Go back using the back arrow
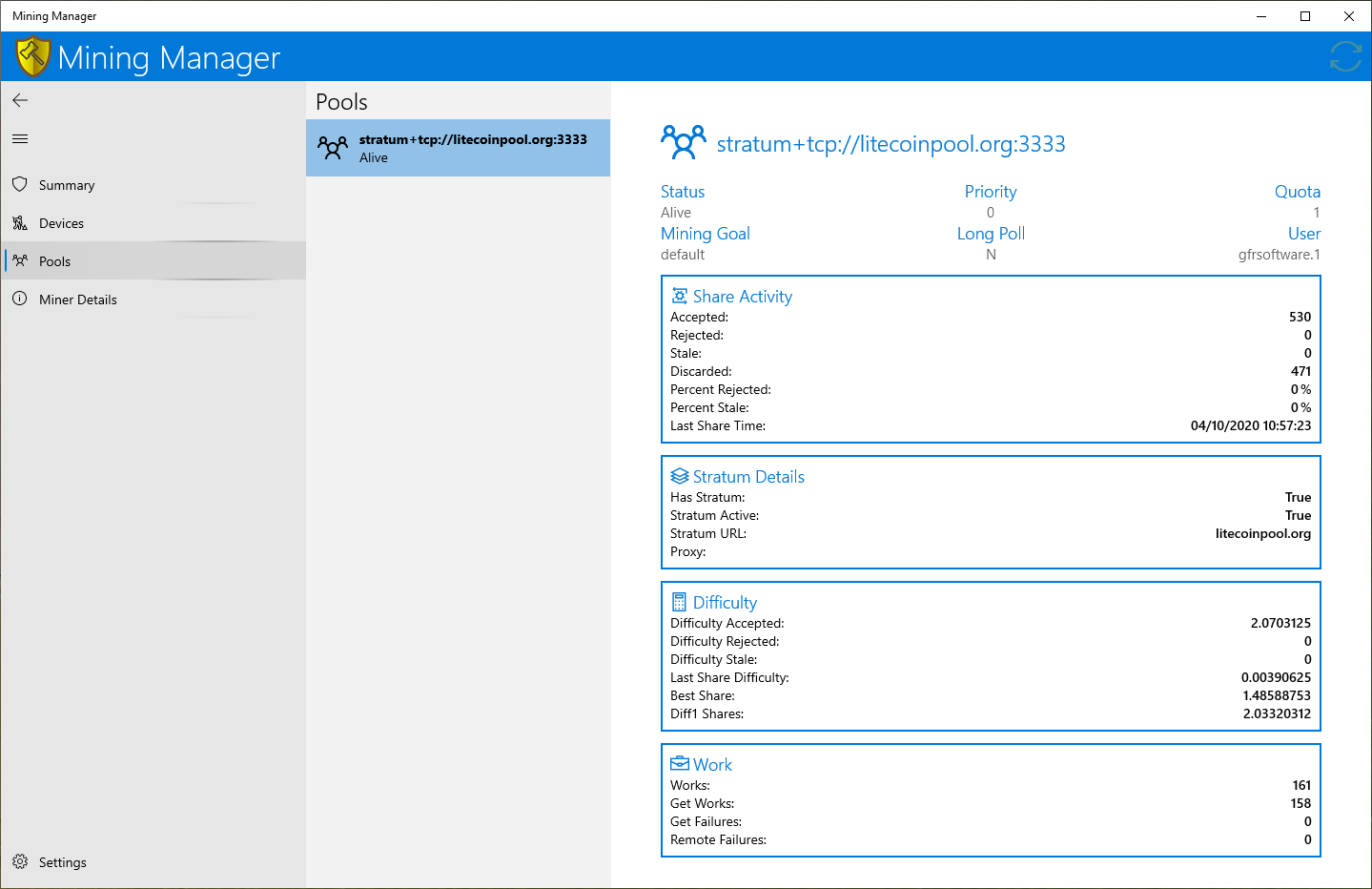Image resolution: width=1372 pixels, height=889 pixels. (x=20, y=100)
